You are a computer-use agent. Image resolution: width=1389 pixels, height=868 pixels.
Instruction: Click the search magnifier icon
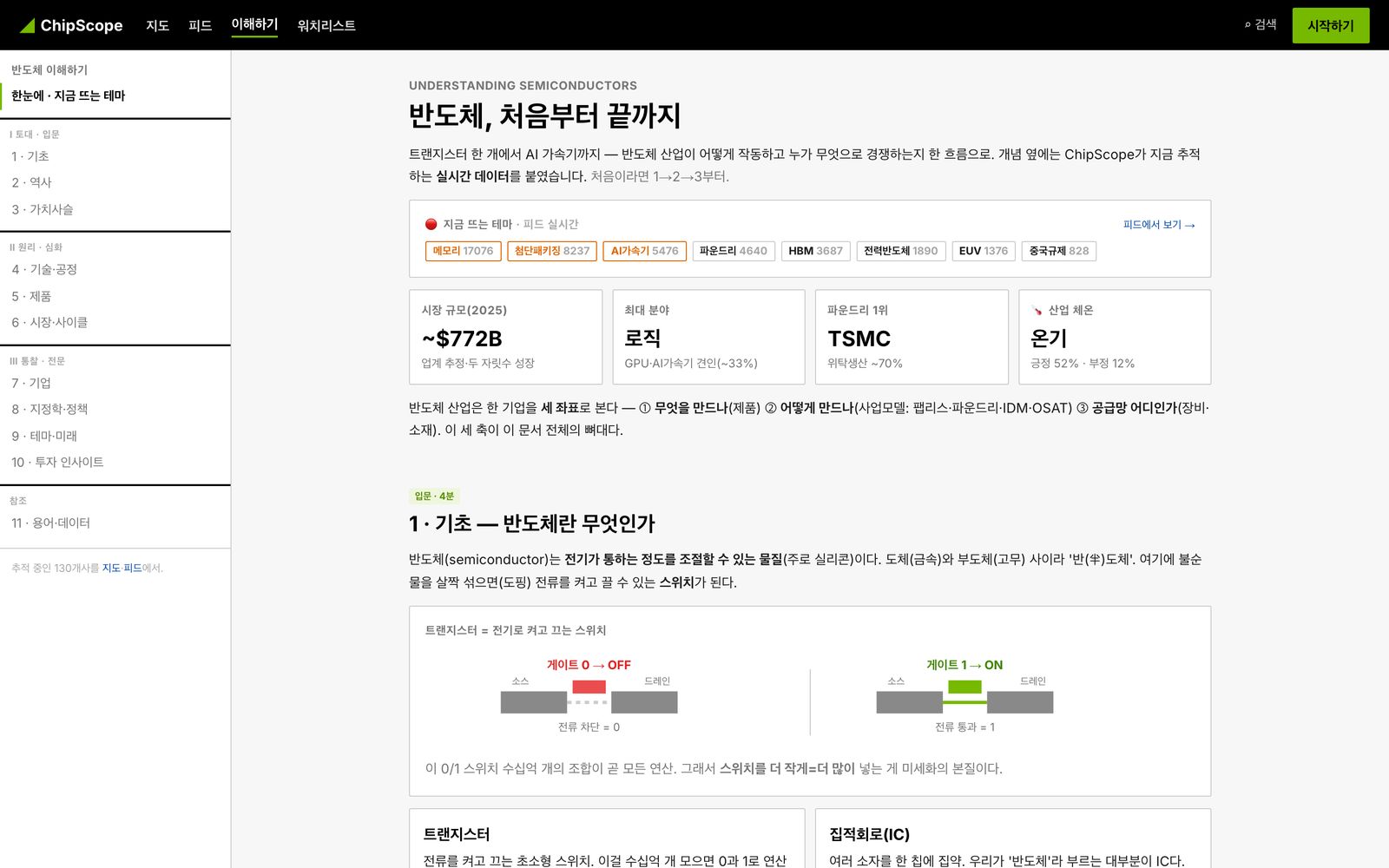(x=1247, y=25)
